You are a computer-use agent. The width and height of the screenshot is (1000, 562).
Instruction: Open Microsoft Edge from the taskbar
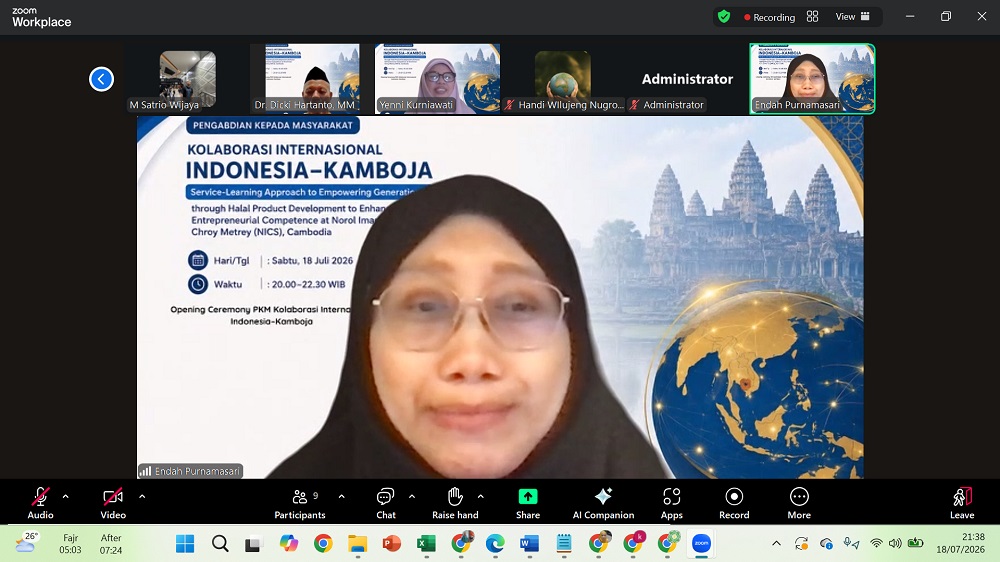coord(495,544)
